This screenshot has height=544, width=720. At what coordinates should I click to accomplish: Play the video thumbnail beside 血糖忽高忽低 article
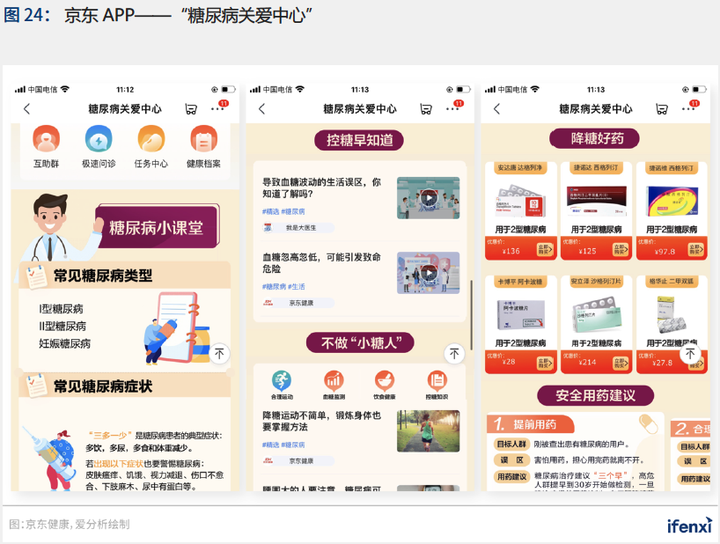[428, 273]
